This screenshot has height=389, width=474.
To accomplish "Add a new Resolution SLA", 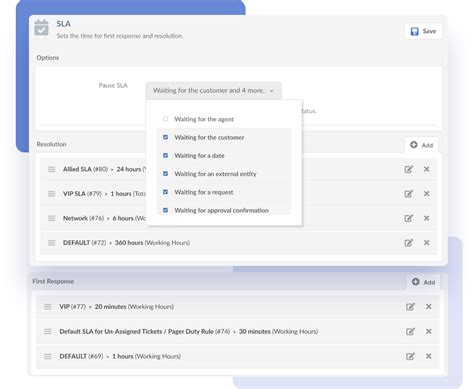I will click(x=422, y=145).
